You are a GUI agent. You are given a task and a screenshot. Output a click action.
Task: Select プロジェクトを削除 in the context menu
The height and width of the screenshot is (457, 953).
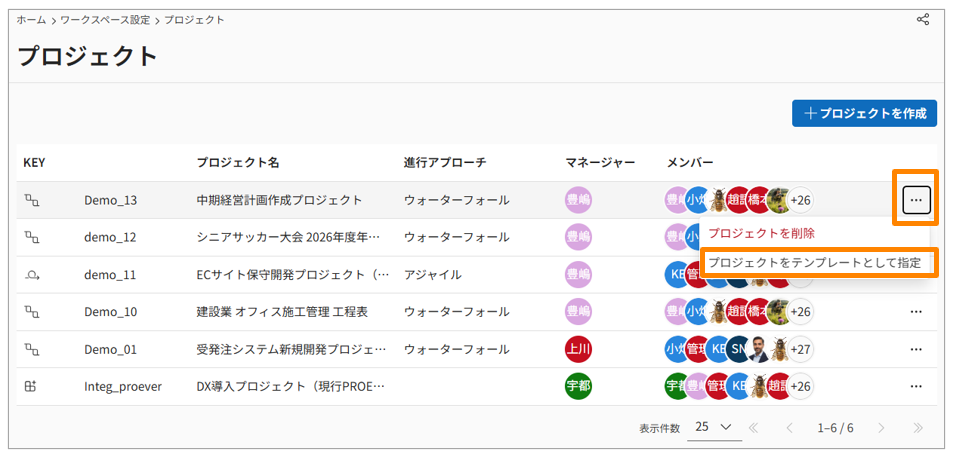(x=761, y=233)
